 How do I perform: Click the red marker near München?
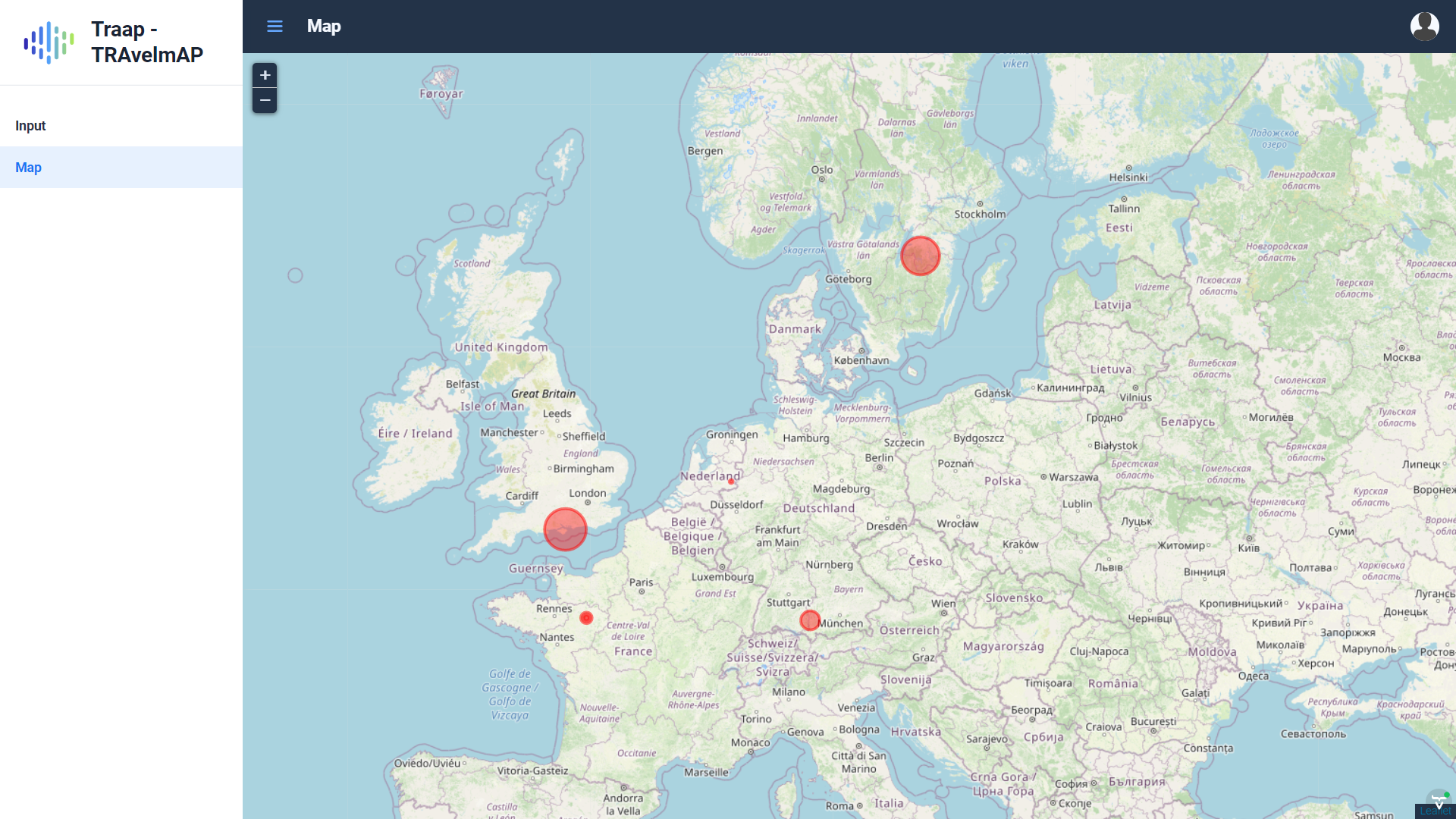(x=810, y=620)
